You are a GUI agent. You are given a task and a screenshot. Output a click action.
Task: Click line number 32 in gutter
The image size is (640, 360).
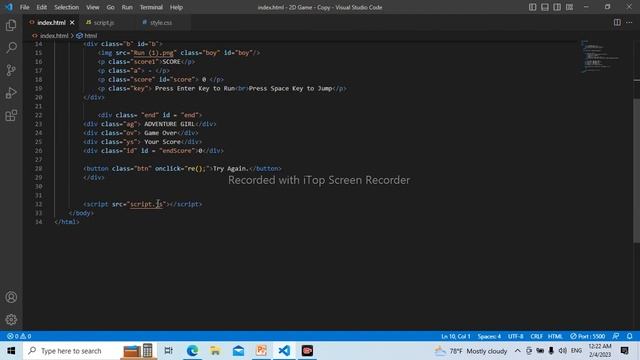pyautogui.click(x=38, y=204)
